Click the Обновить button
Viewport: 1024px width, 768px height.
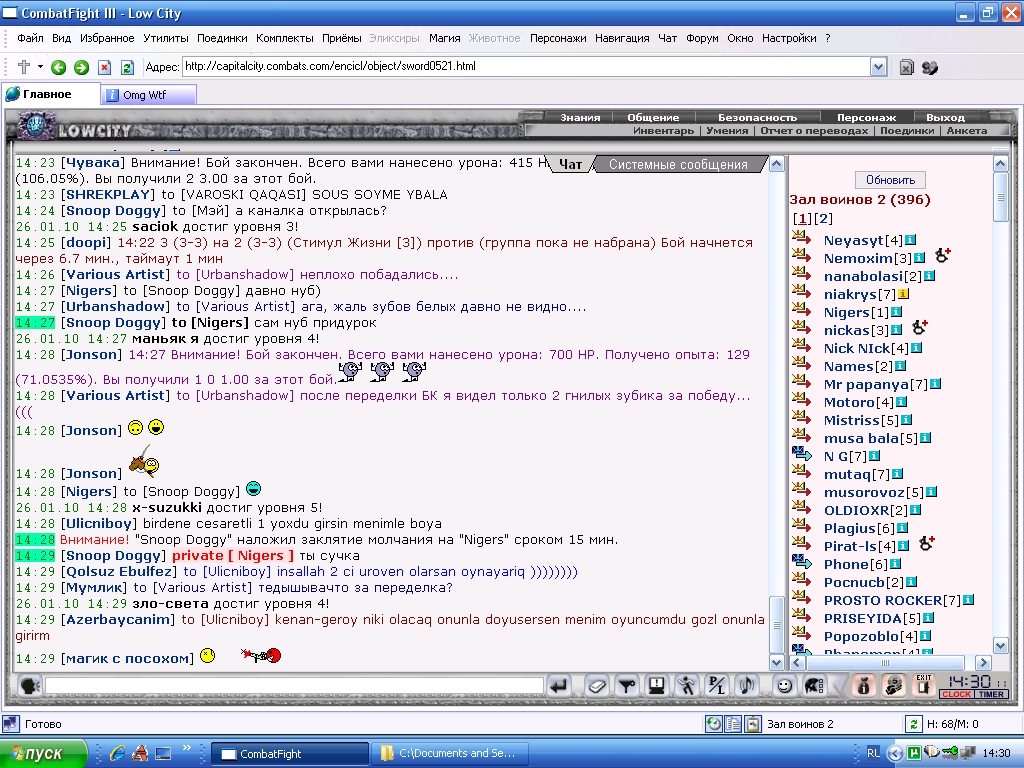890,180
